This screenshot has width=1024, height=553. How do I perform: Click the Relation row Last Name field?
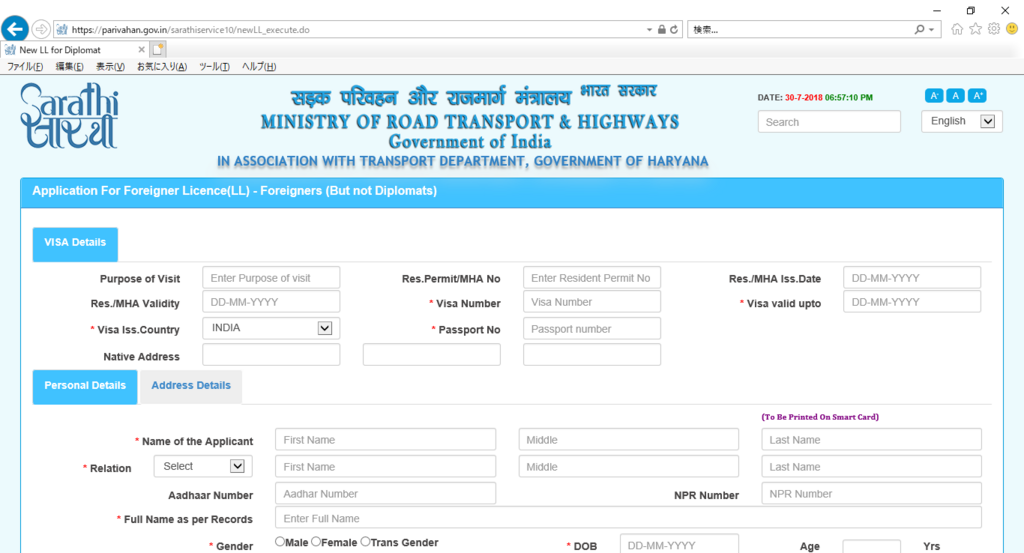(871, 466)
